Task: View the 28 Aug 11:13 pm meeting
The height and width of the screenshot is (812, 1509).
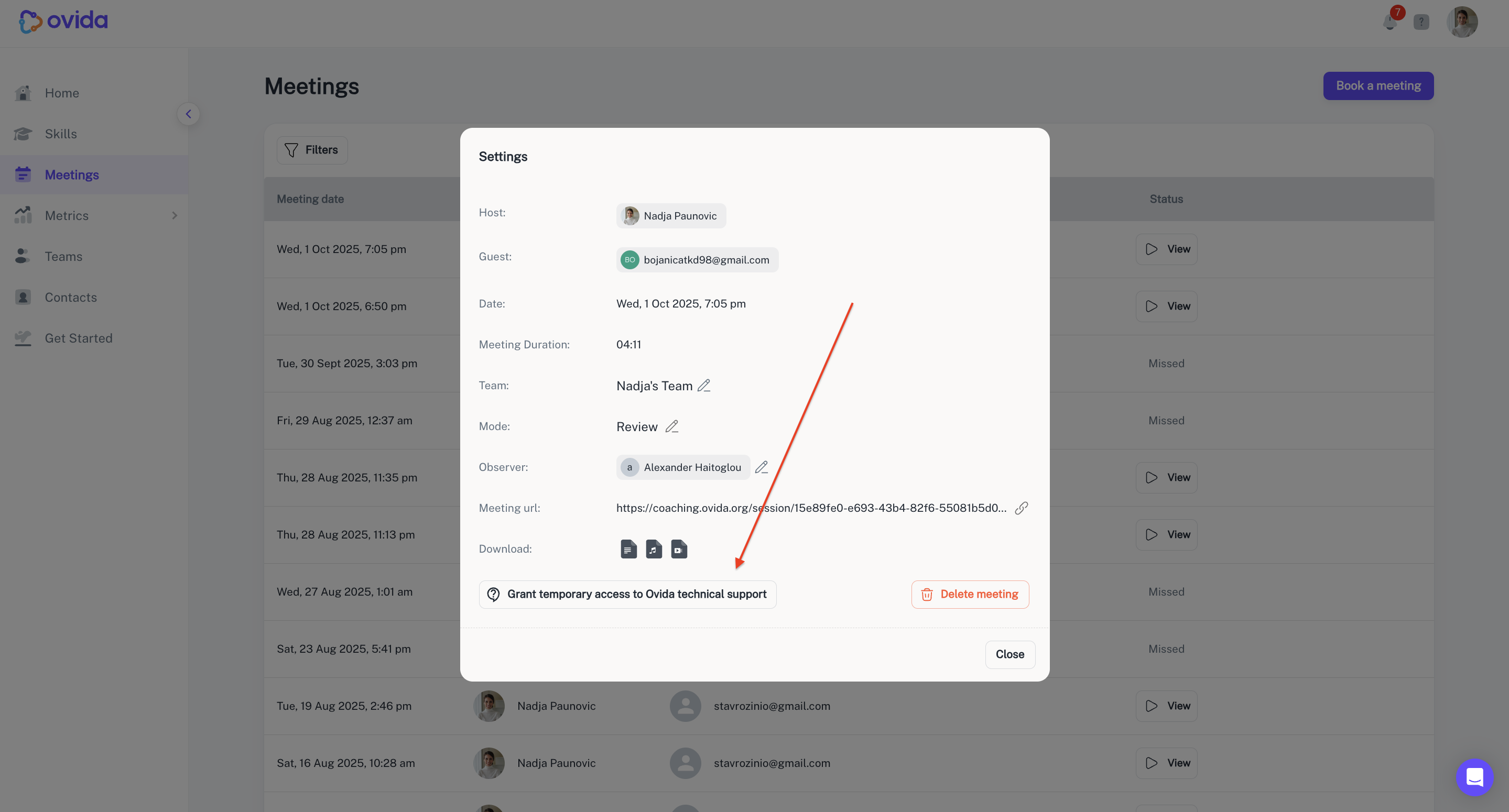Action: [1166, 535]
